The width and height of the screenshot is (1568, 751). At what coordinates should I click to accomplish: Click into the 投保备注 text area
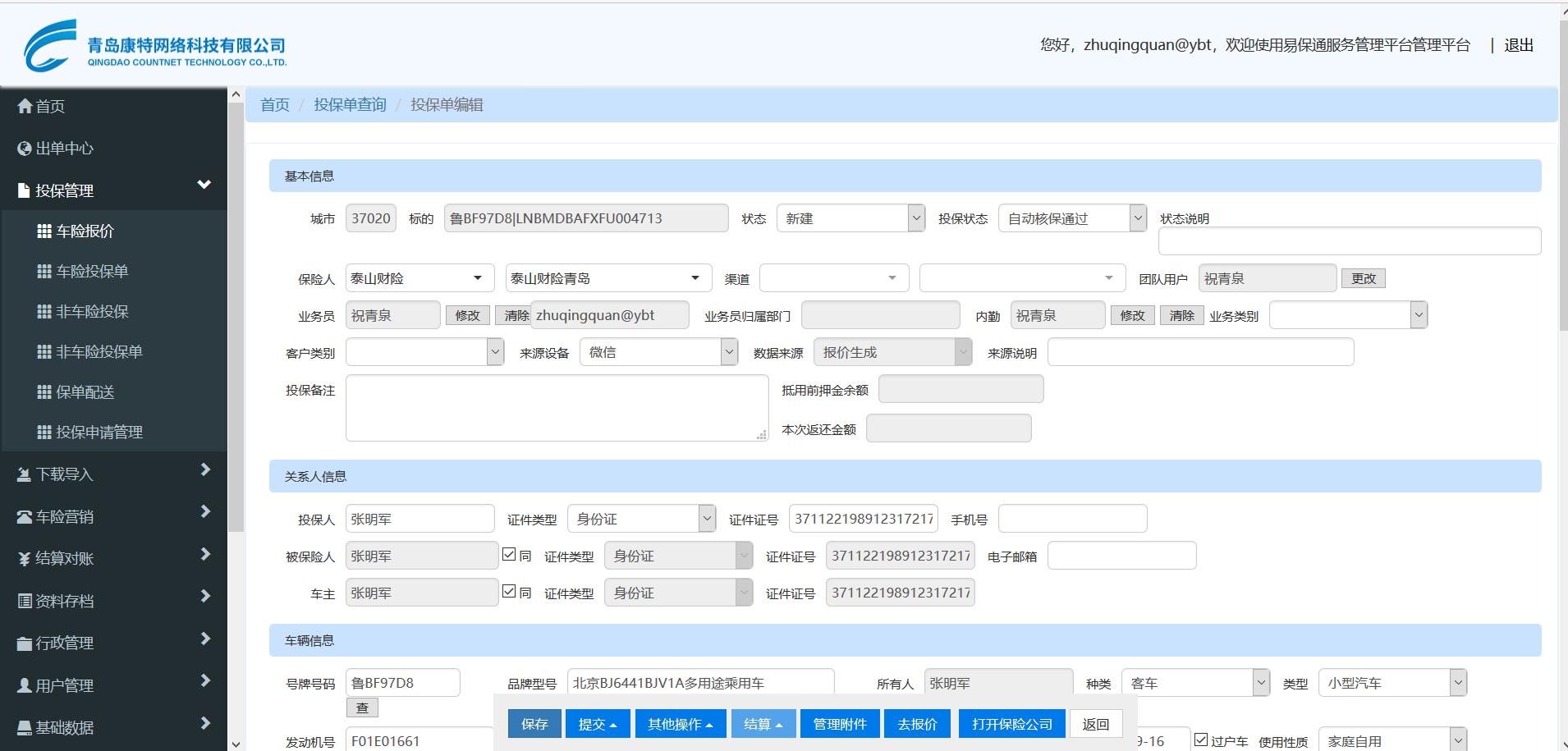coord(556,408)
